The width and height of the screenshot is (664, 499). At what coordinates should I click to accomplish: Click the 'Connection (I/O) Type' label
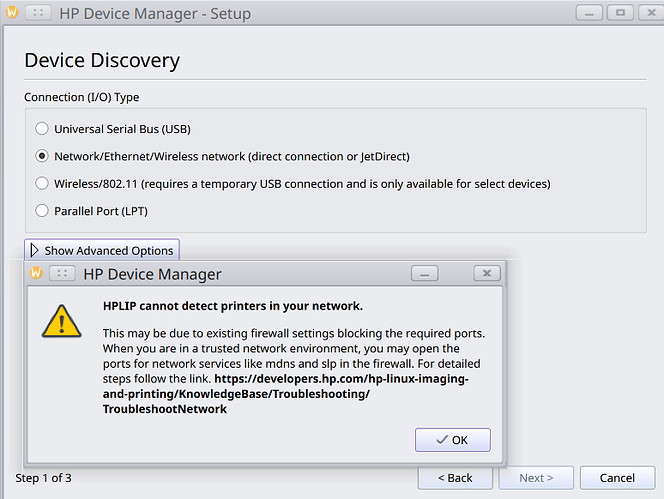pyautogui.click(x=82, y=97)
